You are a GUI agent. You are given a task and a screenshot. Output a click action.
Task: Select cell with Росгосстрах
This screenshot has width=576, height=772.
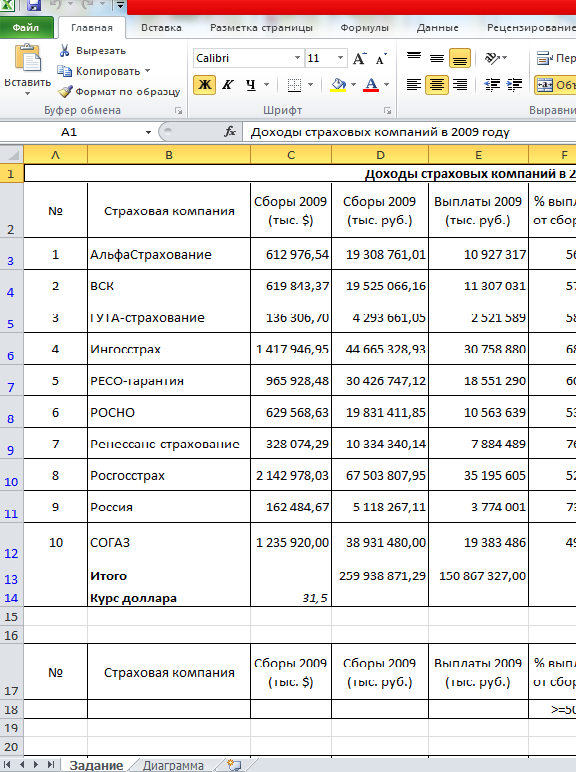point(169,475)
